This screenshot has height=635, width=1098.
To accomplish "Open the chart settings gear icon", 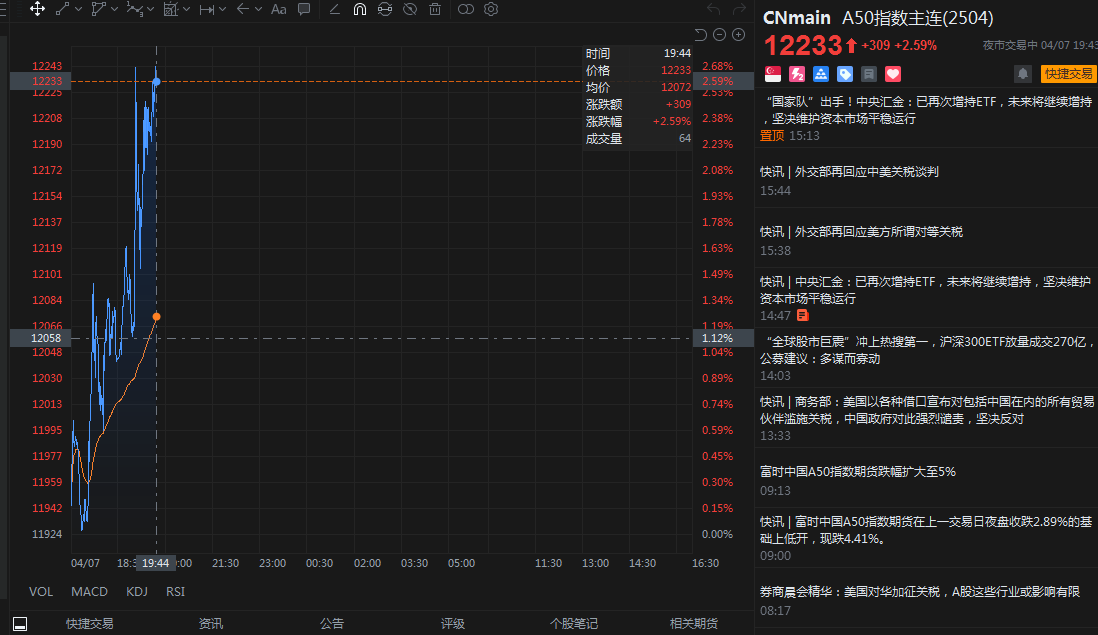I will [x=491, y=9].
